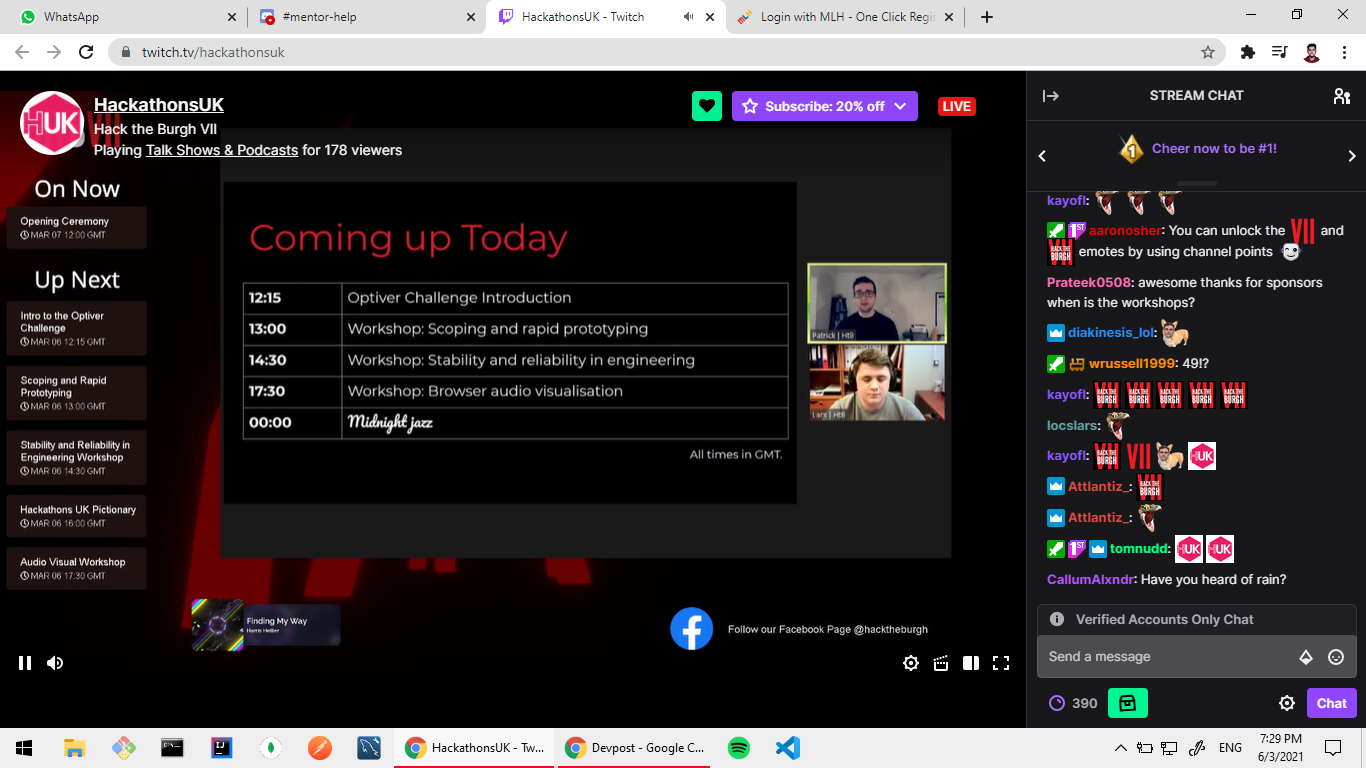
Task: Open chat settings gear
Action: pos(1287,703)
